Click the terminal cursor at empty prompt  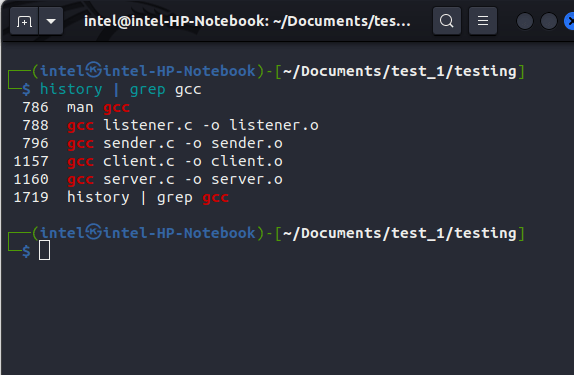pos(45,250)
